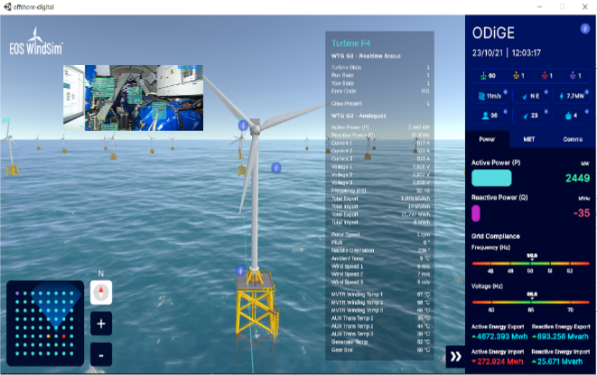
Task: Click the green turbine count 60 indicator
Action: (488, 76)
